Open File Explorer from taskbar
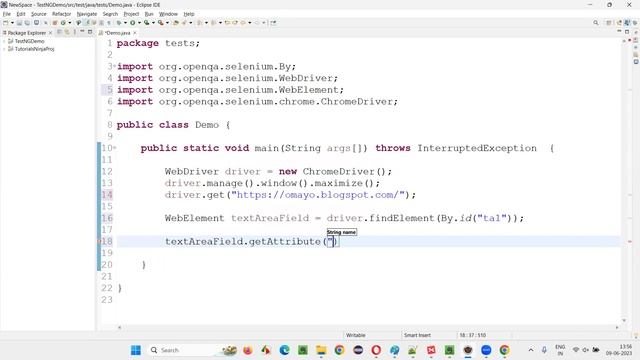The height and width of the screenshot is (360, 640). click(x=321, y=350)
